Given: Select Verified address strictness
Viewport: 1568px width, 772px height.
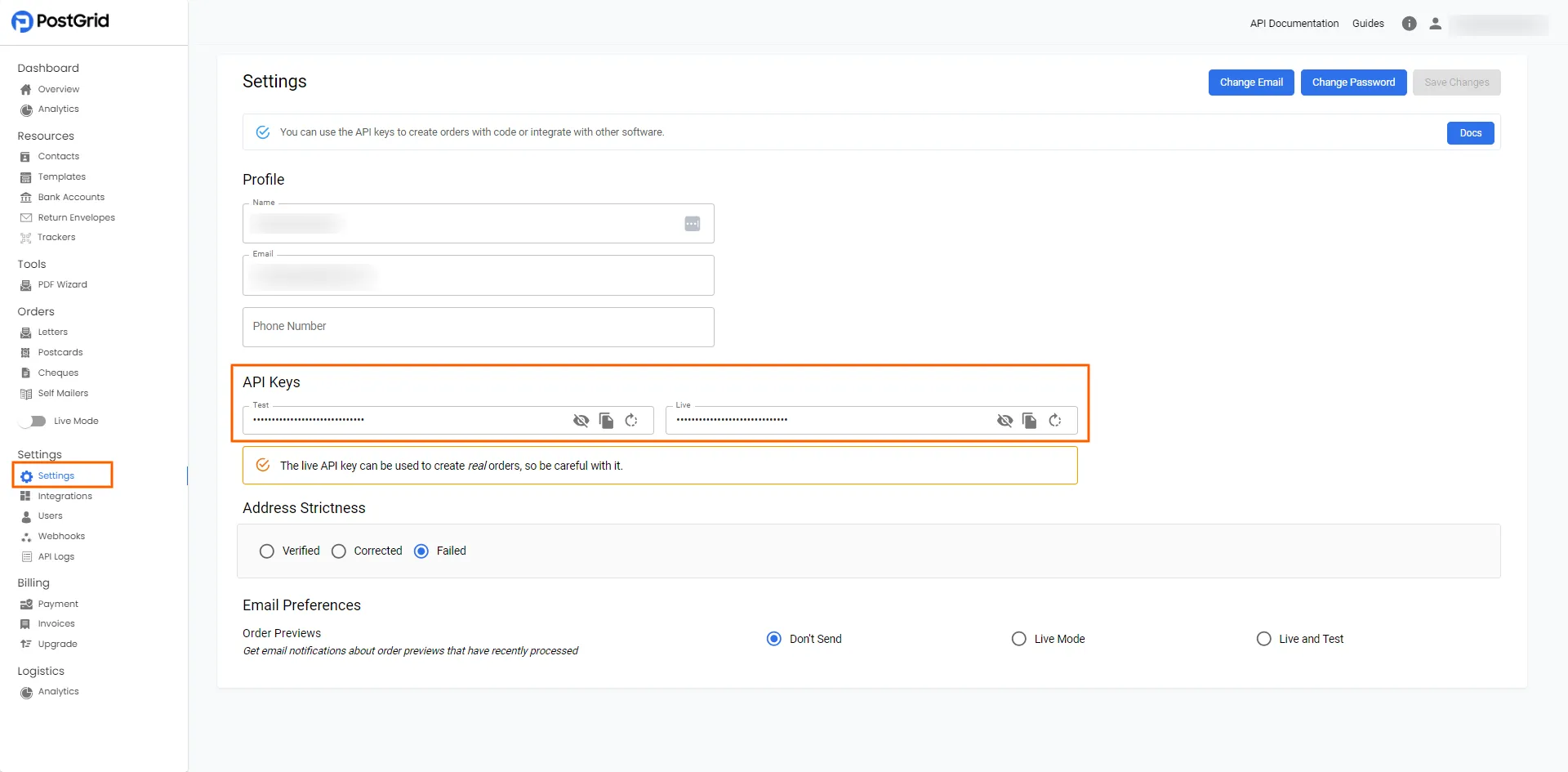Looking at the screenshot, I should click(x=267, y=551).
